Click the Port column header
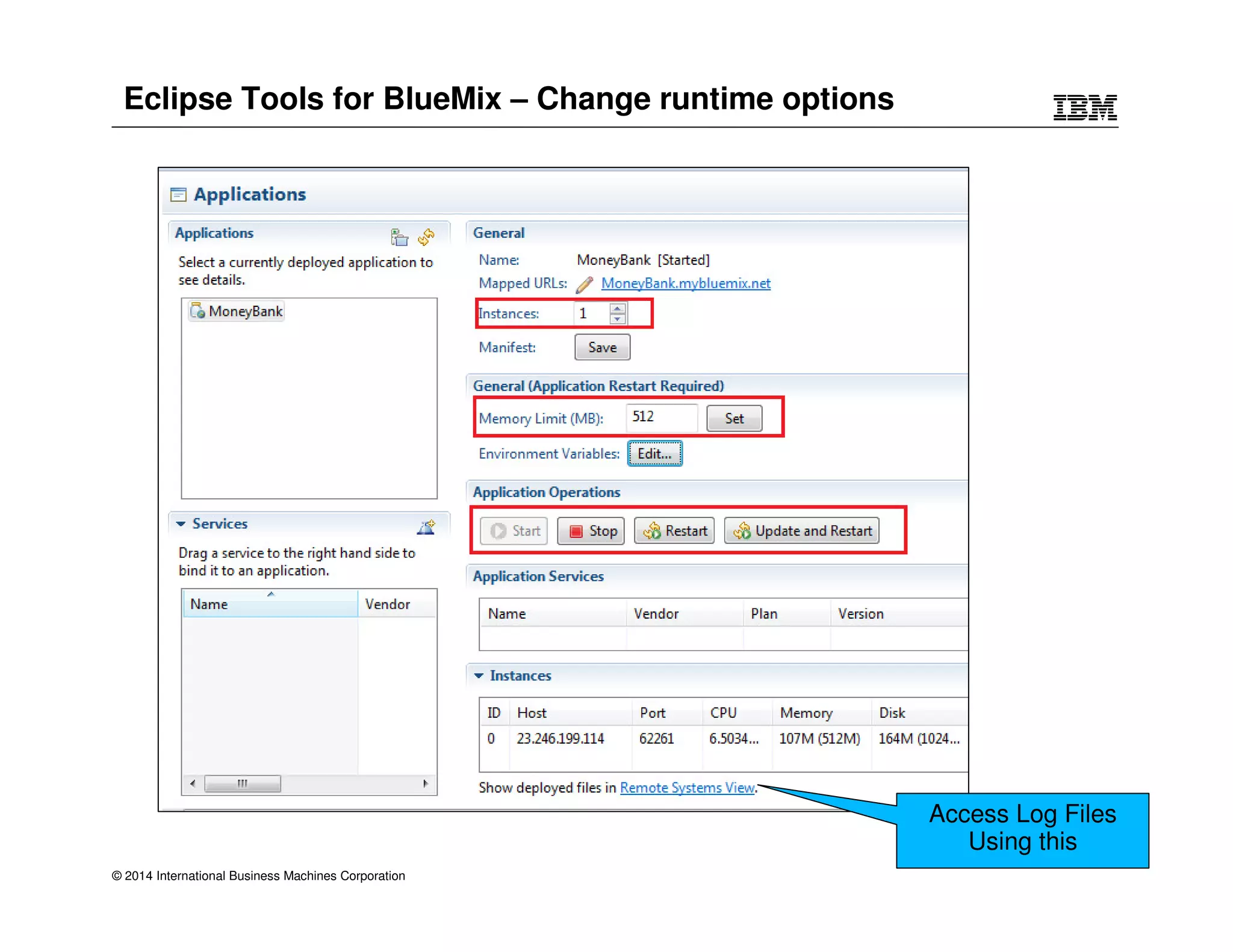The height and width of the screenshot is (952, 1233). tap(667, 712)
